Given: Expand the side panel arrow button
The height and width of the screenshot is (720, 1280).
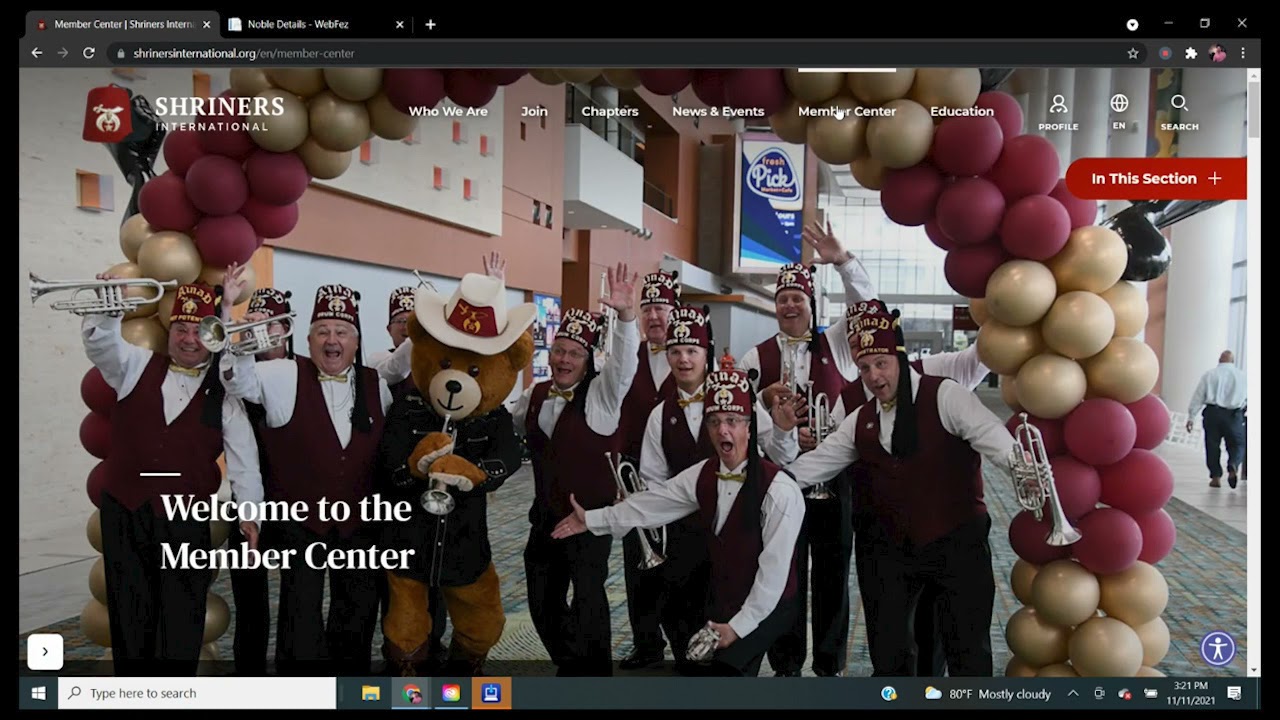Looking at the screenshot, I should pyautogui.click(x=45, y=652).
